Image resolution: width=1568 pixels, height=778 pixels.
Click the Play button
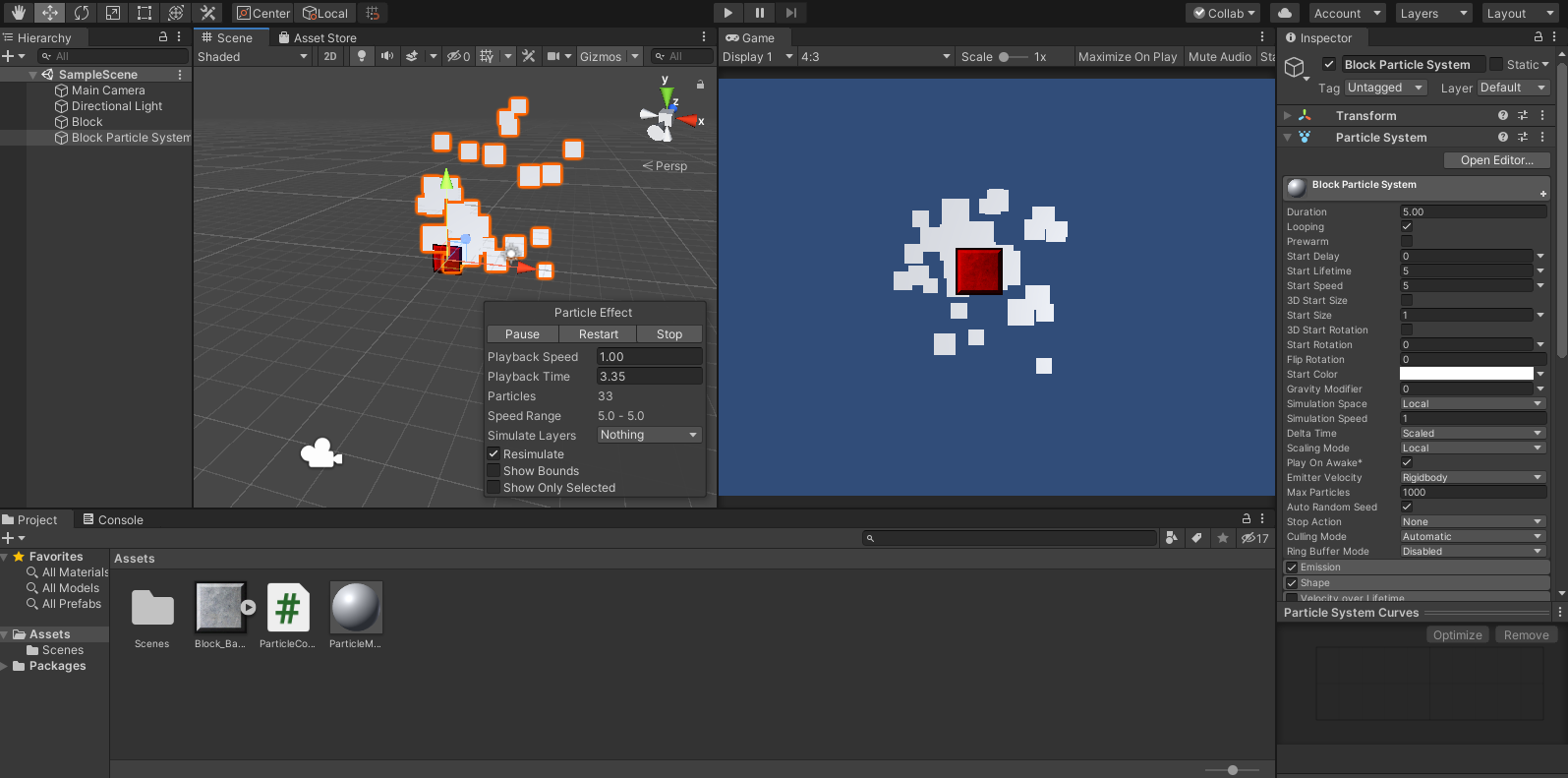(727, 13)
